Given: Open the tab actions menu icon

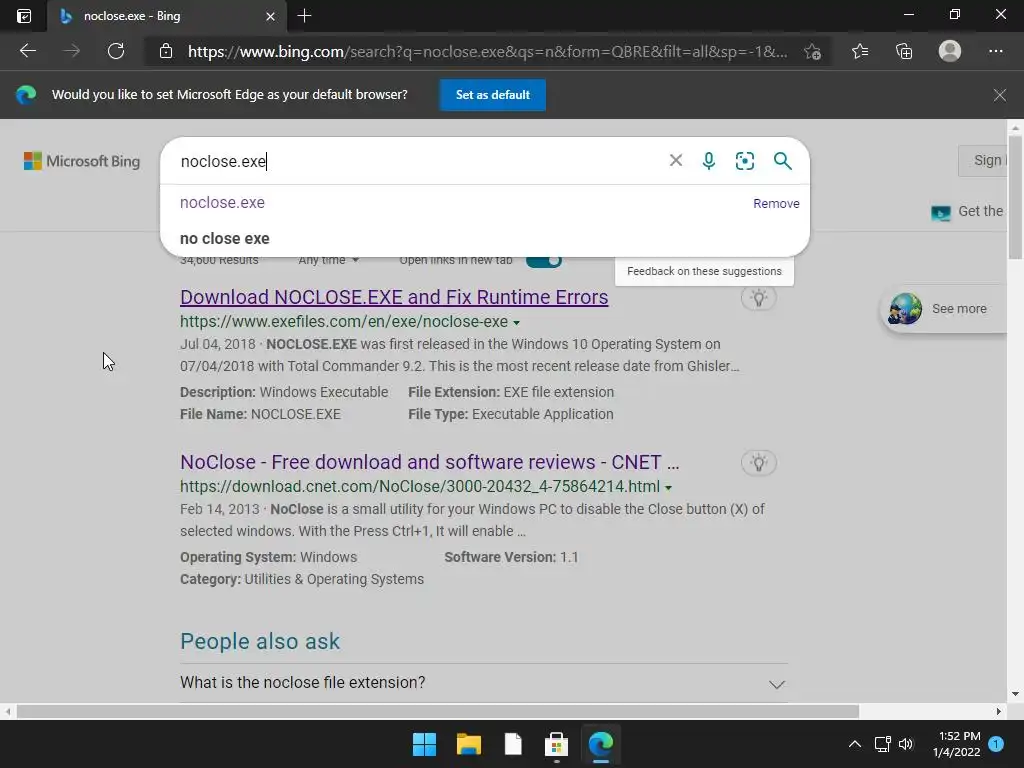Looking at the screenshot, I should [x=24, y=16].
